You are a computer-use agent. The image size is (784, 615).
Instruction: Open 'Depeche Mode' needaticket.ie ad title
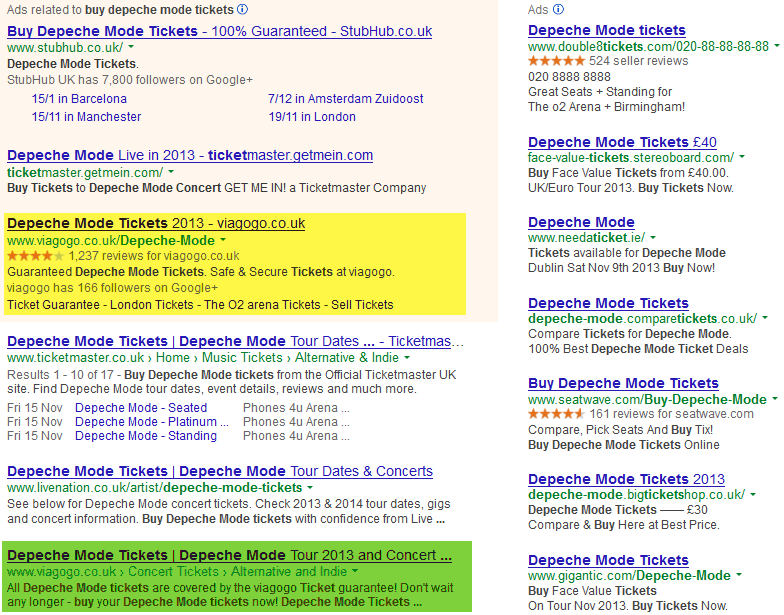tap(581, 222)
